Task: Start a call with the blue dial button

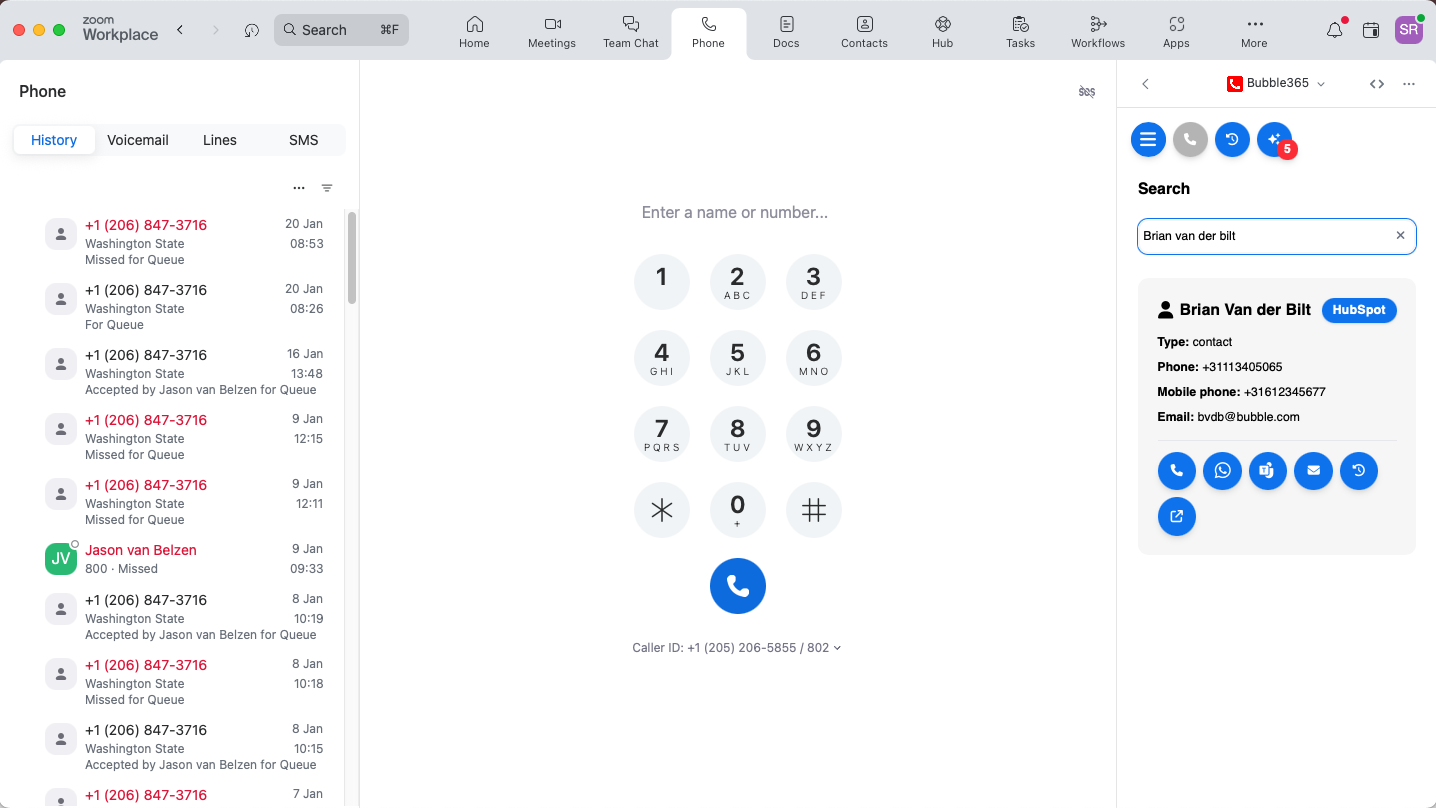Action: pyautogui.click(x=738, y=586)
